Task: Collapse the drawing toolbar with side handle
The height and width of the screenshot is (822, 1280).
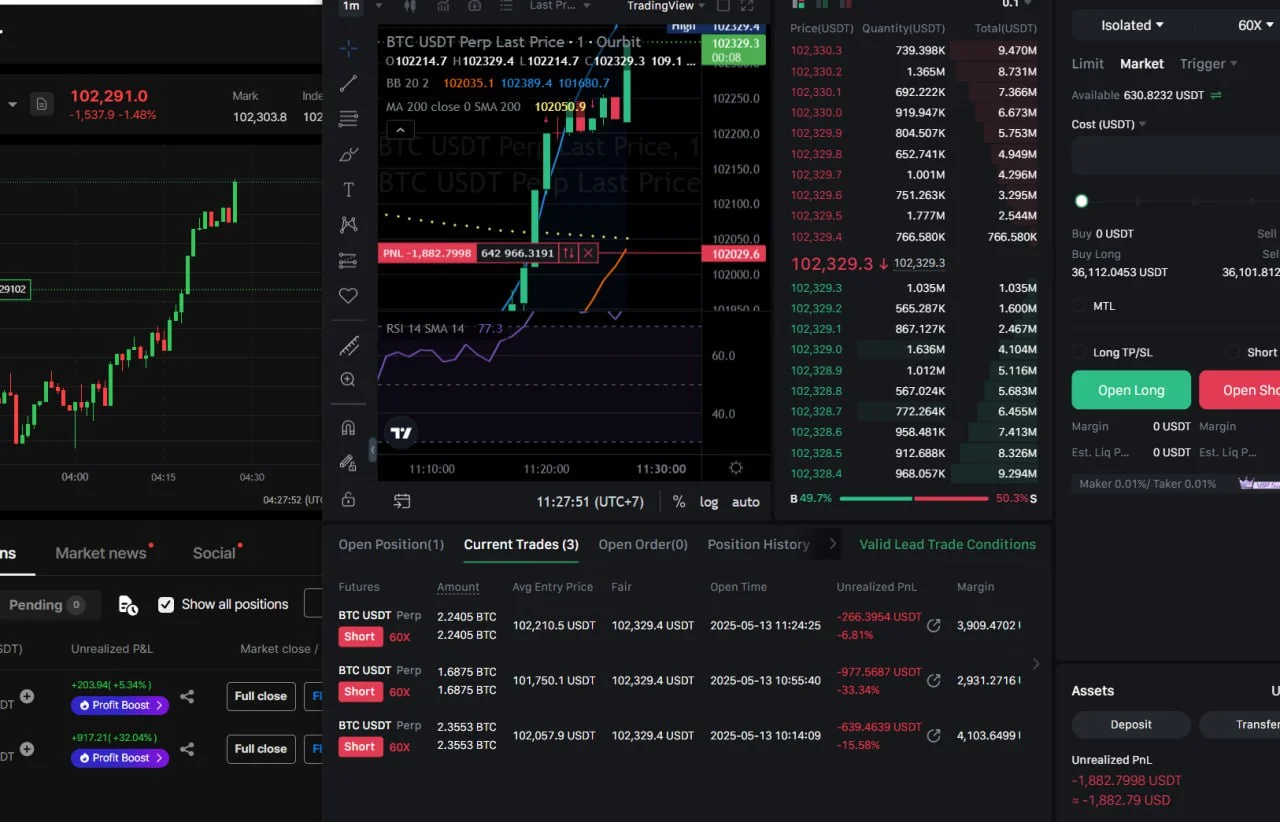Action: 373,450
